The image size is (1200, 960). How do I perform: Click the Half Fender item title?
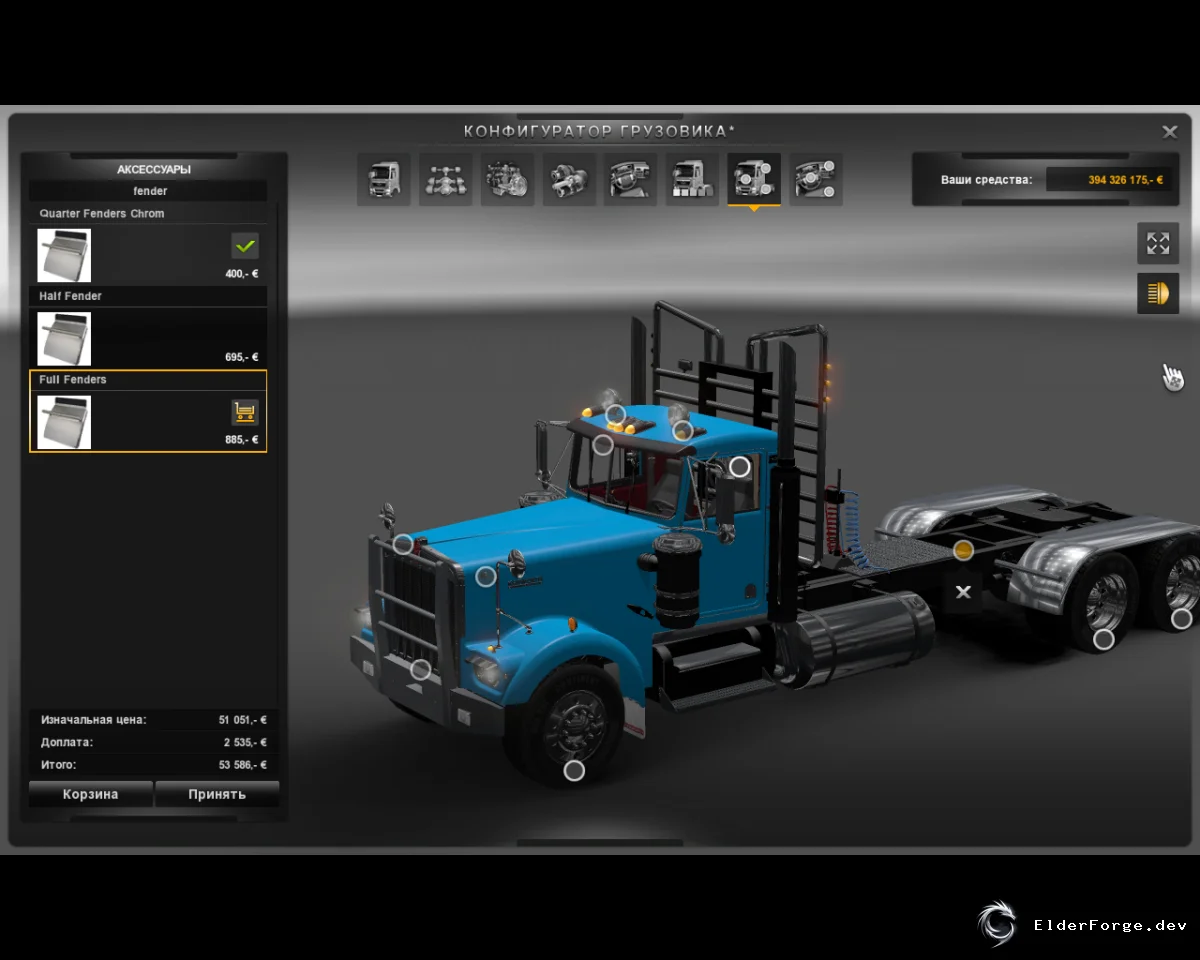coord(71,296)
